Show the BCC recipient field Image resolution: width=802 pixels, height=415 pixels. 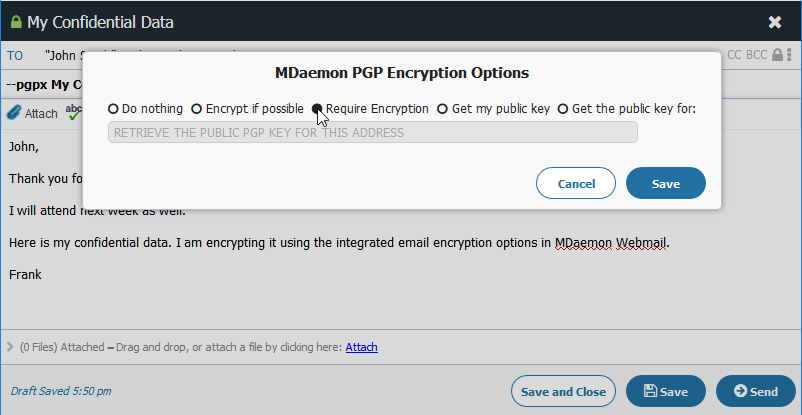(x=757, y=55)
